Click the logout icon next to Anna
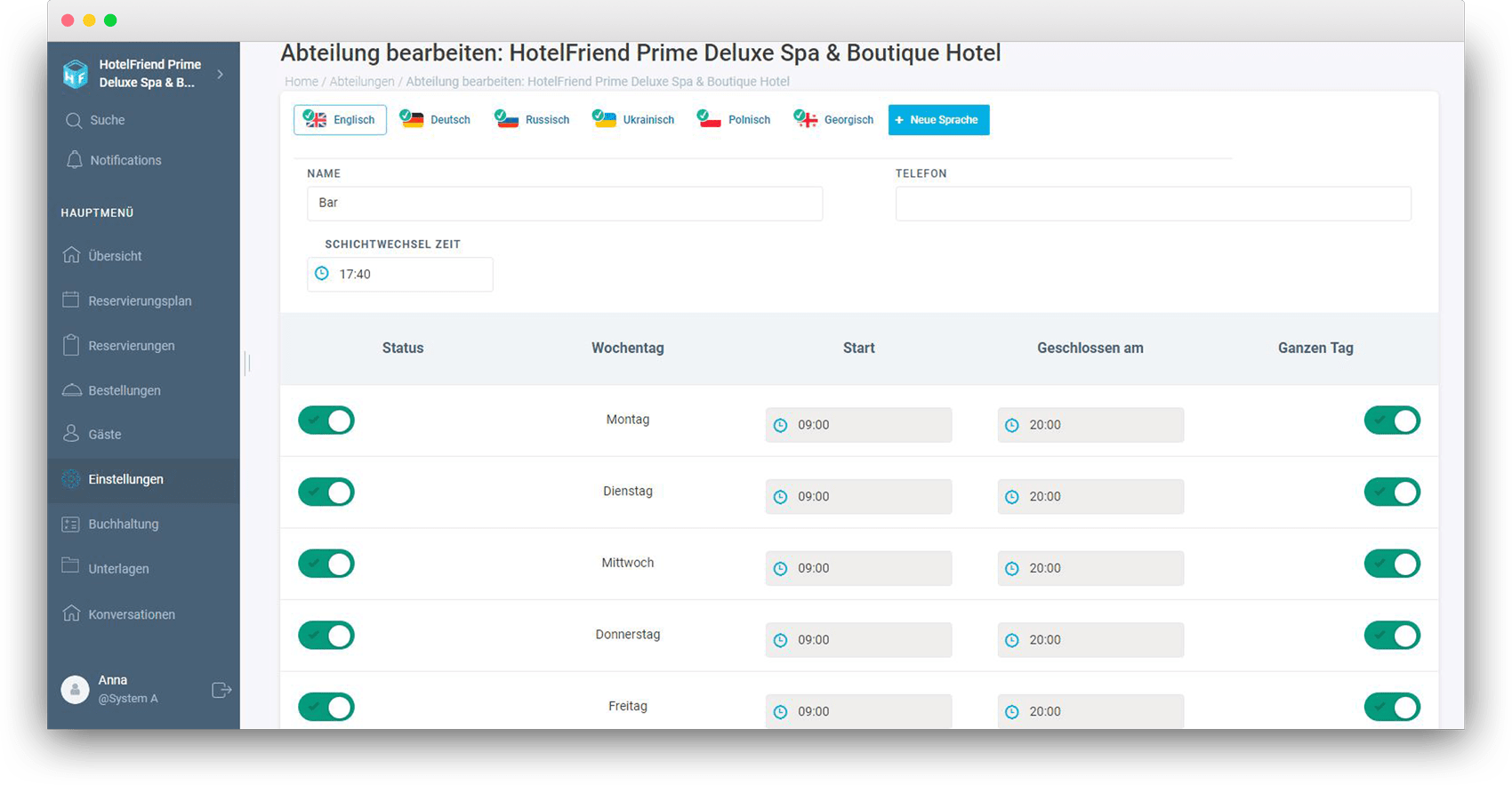This screenshot has width=1512, height=785. coord(221,690)
